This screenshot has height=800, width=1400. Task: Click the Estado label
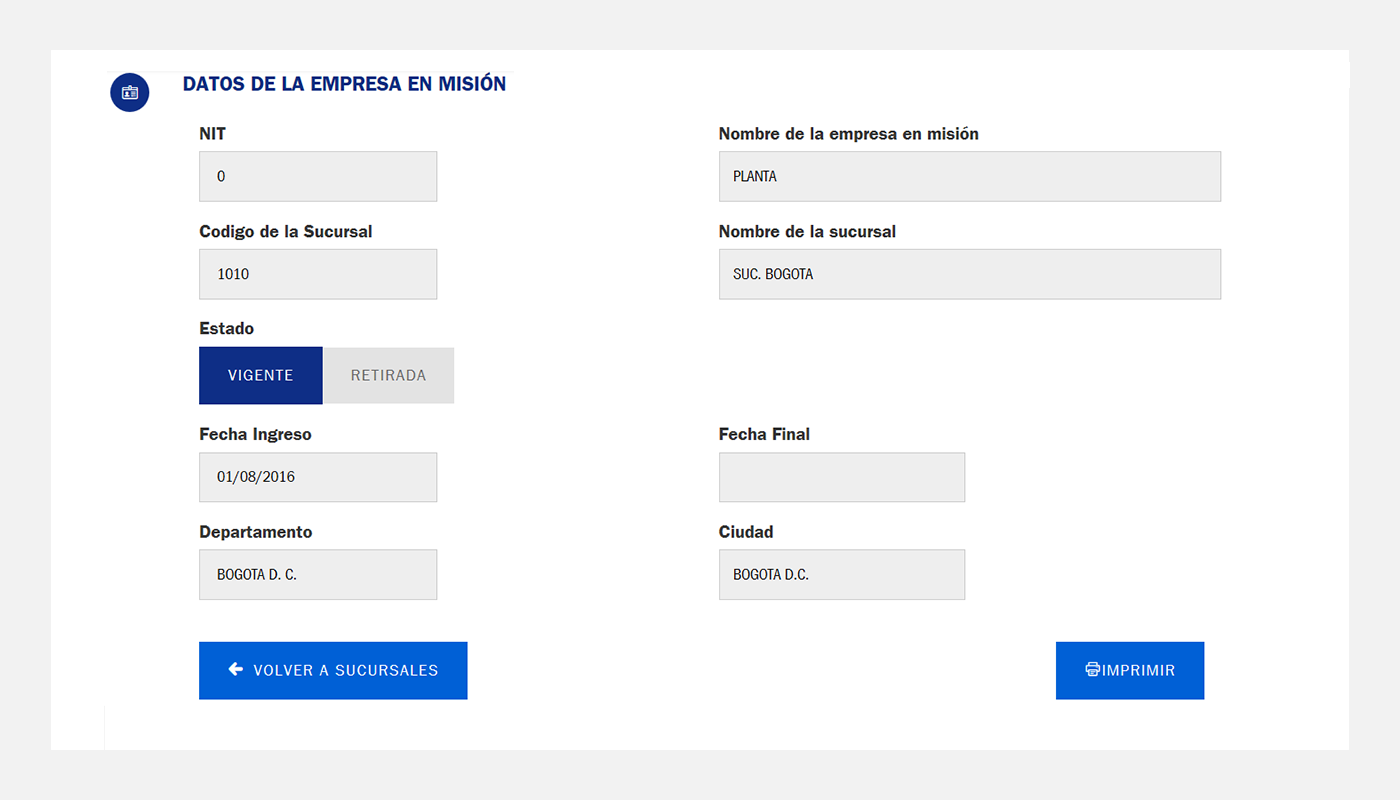[227, 329]
